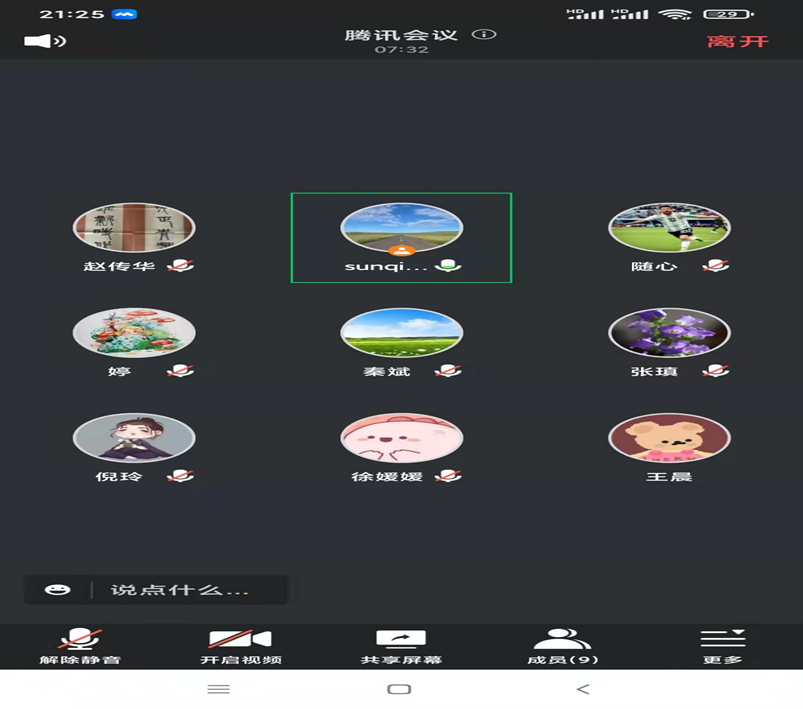The height and width of the screenshot is (709, 803).
Task: Tap the name label 随心
Action: pyautogui.click(x=654, y=266)
